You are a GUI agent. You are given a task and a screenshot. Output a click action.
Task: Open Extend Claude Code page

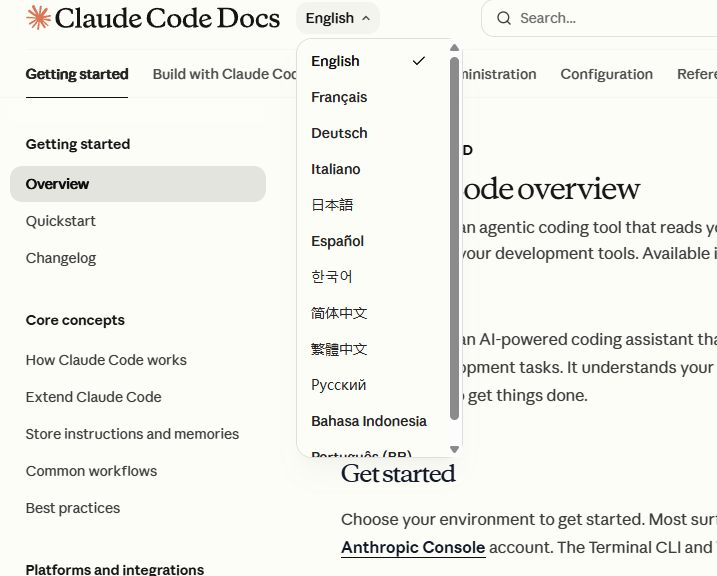coord(93,397)
